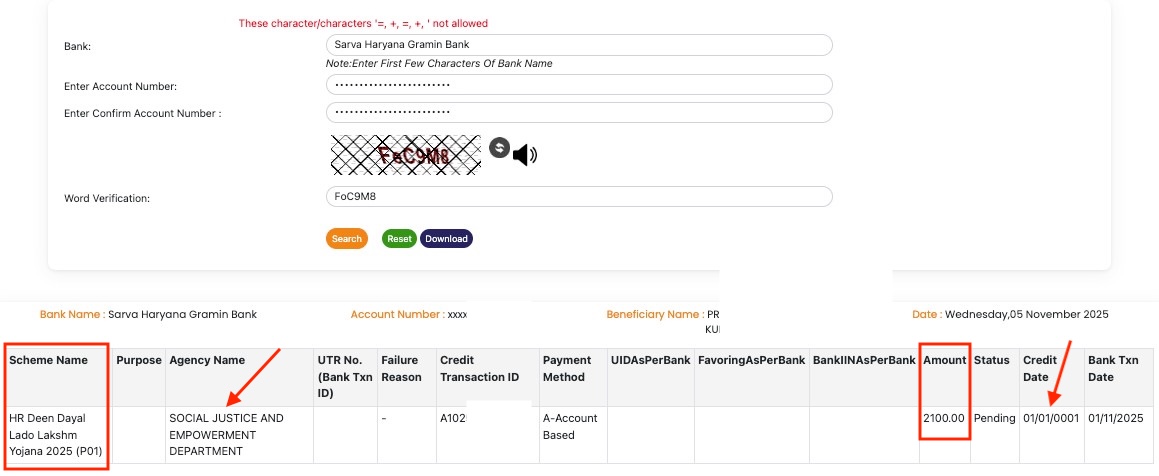Click the Status column header
The image size is (1159, 476).
(992, 360)
